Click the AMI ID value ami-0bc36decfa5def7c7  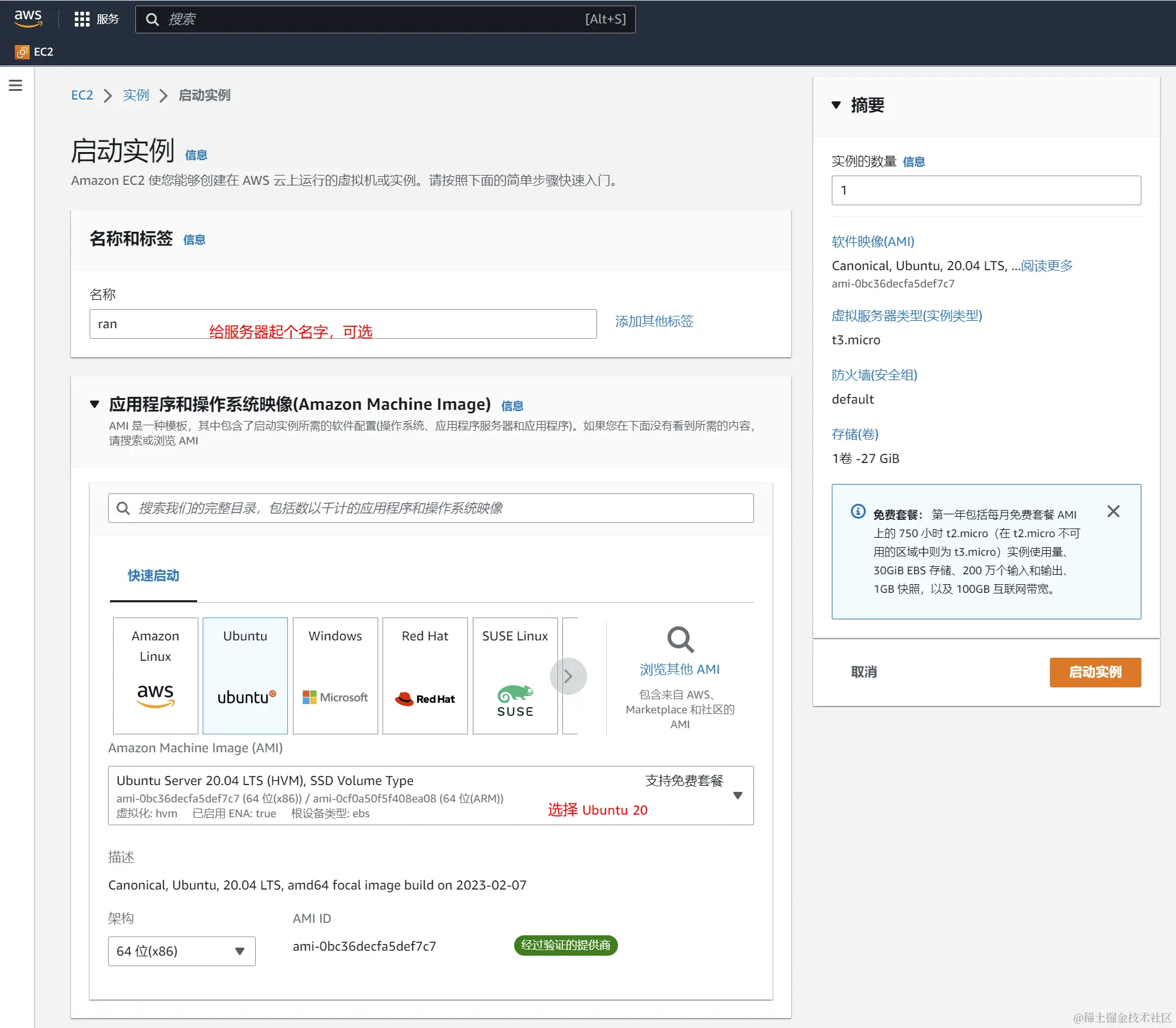pyautogui.click(x=364, y=946)
